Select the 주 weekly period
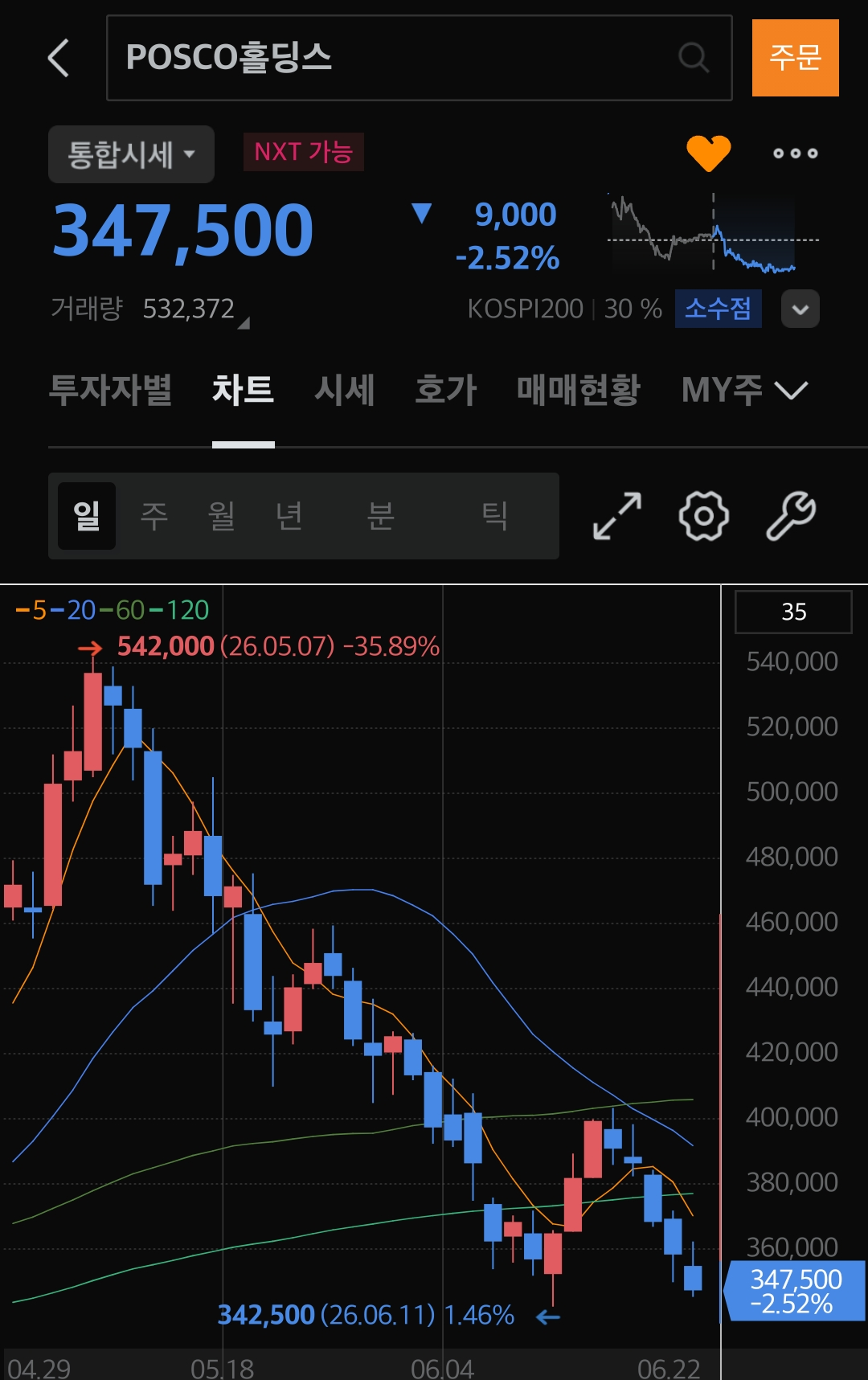The image size is (868, 1380). 154,516
